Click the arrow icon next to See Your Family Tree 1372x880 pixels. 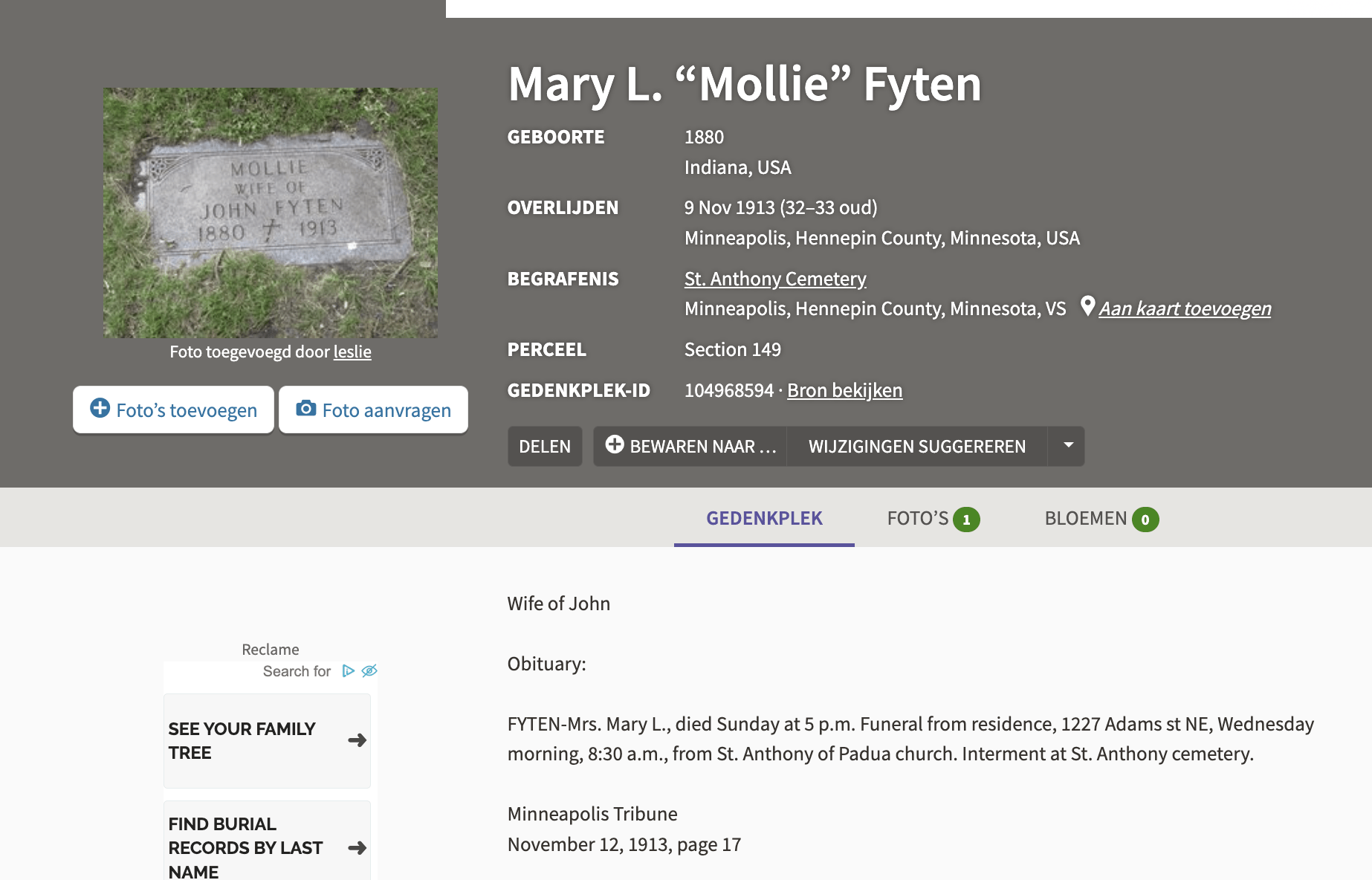pyautogui.click(x=357, y=740)
